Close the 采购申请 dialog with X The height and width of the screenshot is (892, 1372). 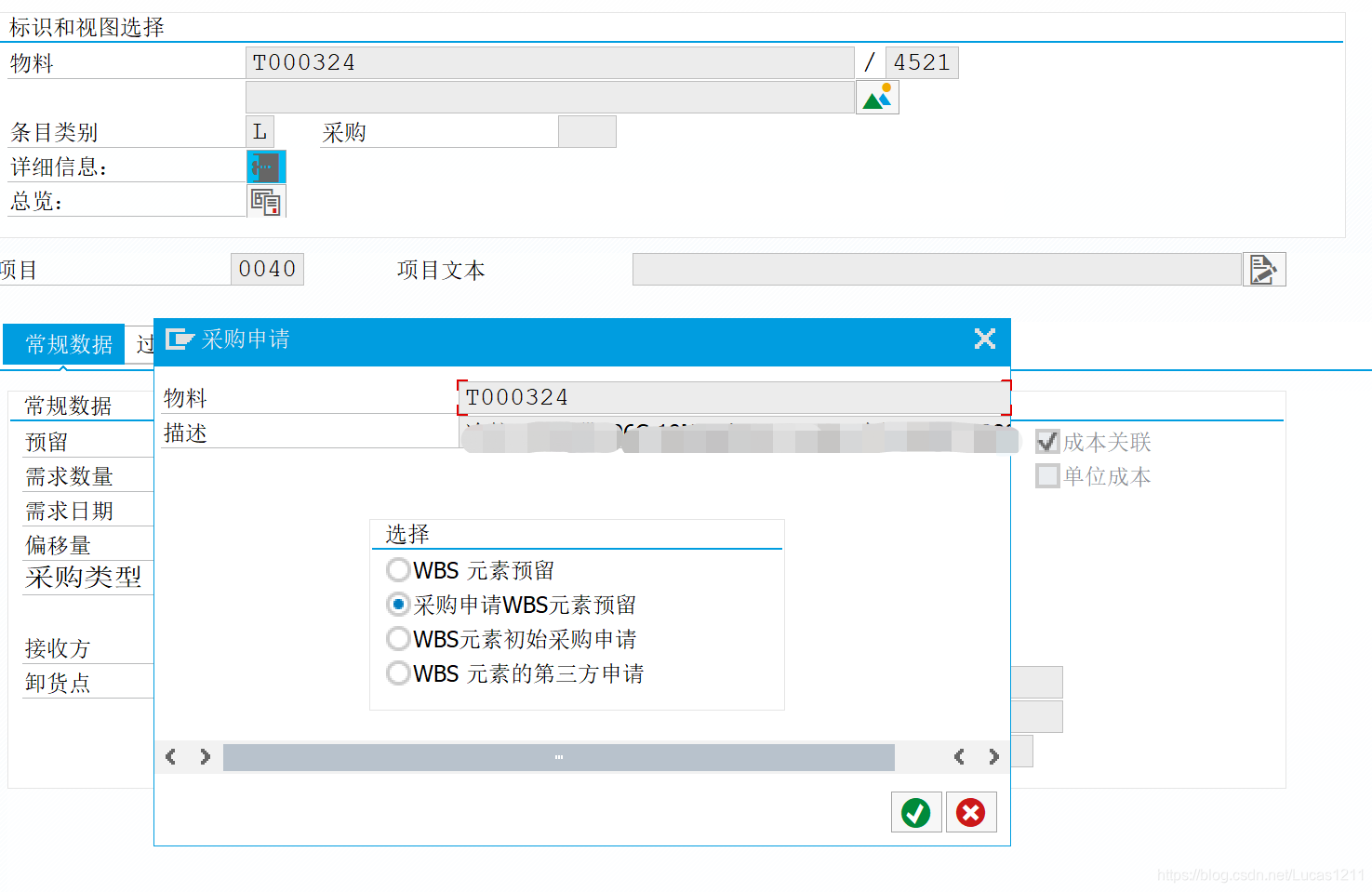pos(985,339)
